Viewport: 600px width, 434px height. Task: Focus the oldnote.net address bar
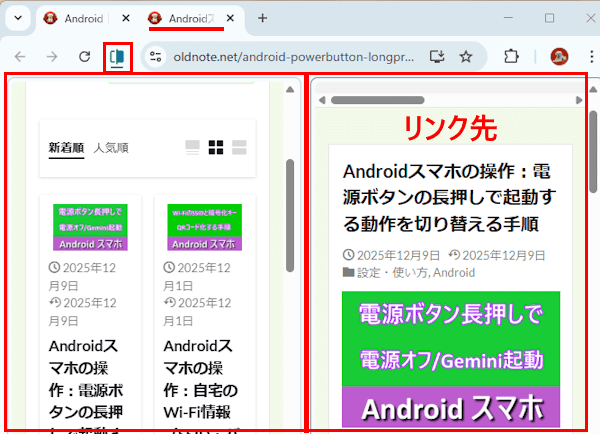[293, 57]
